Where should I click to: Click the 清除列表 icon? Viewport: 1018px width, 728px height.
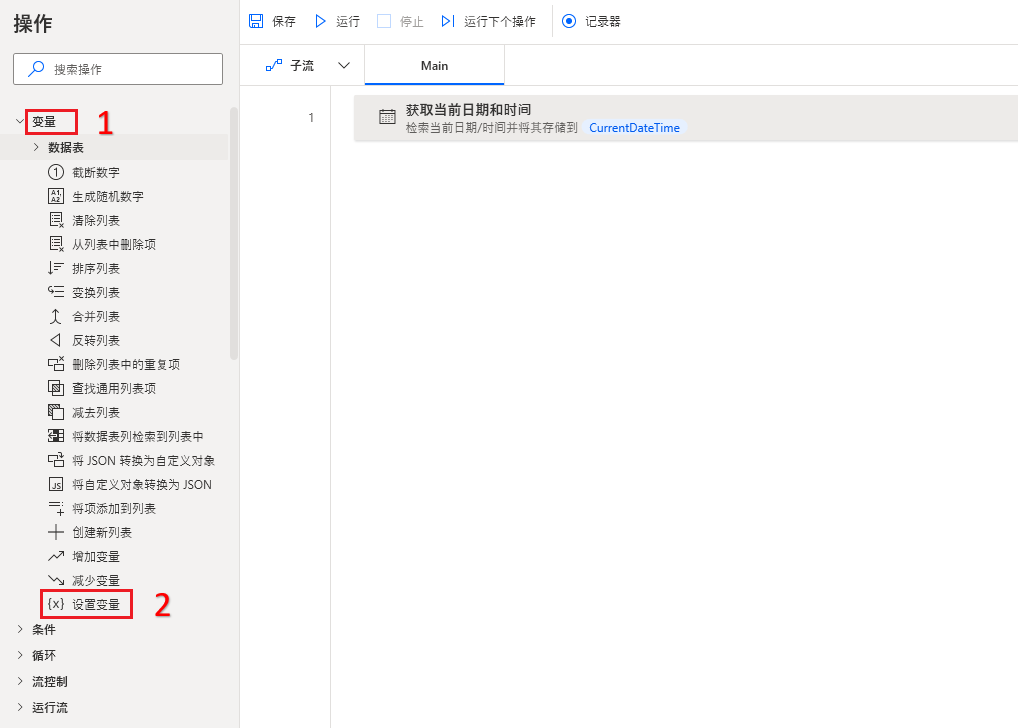pyautogui.click(x=56, y=220)
